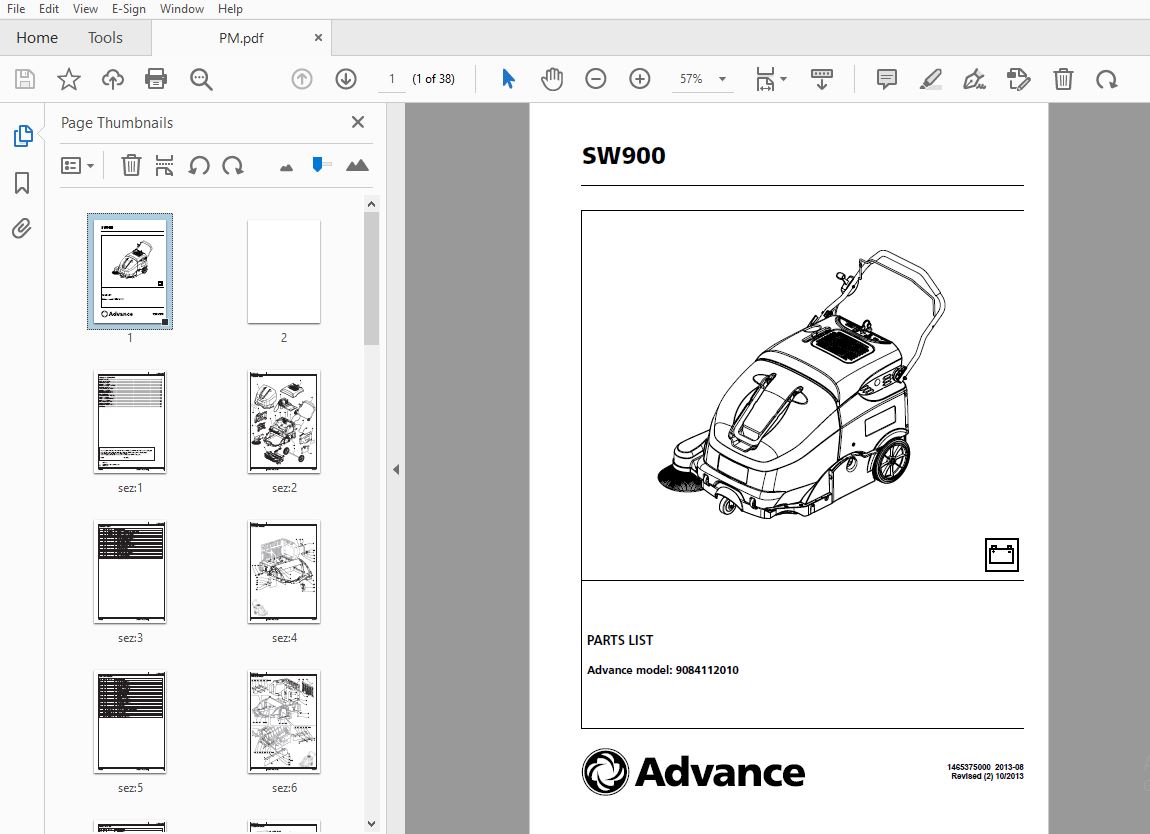1150x834 pixels.
Task: Bookmark the file with the star icon
Action: [69, 78]
